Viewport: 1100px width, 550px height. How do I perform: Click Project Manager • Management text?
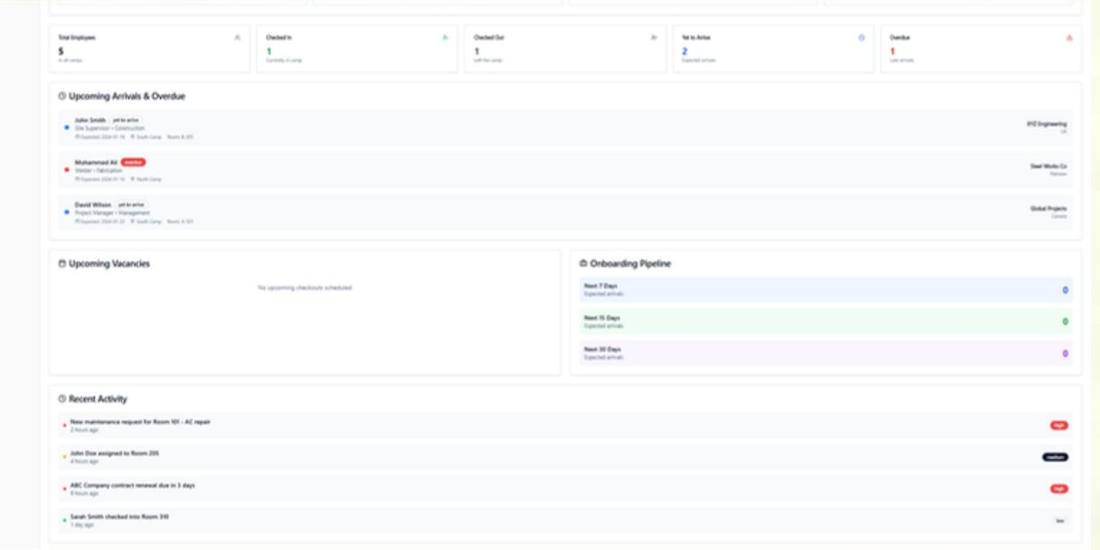pyautogui.click(x=112, y=213)
